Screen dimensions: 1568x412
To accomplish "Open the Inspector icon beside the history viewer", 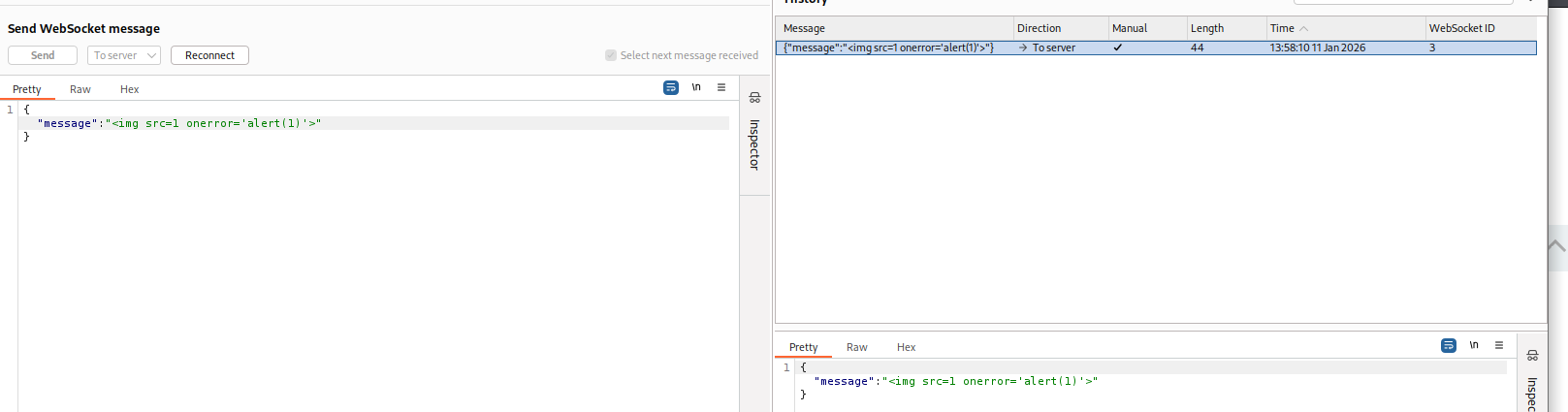I will 1532,356.
